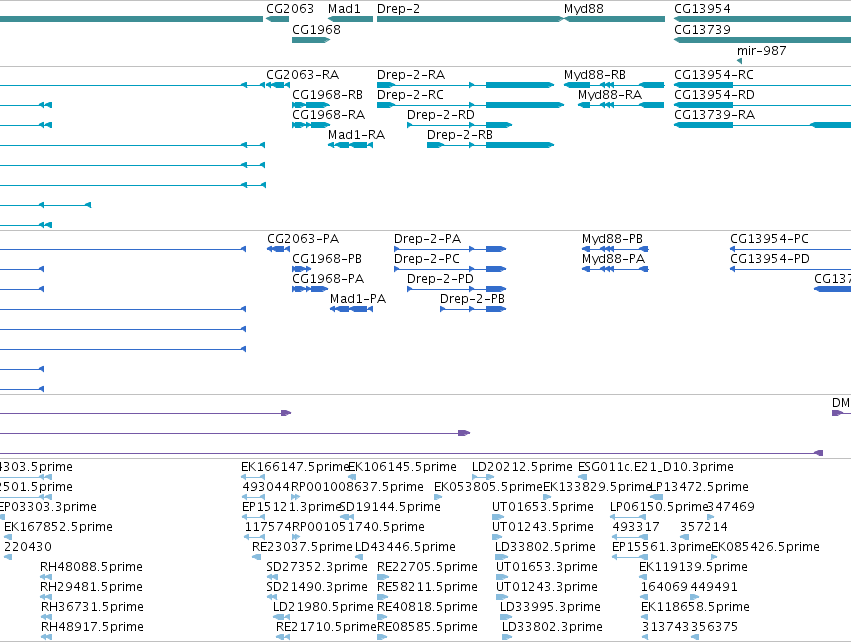This screenshot has height=642, width=851.
Task: Click the EK085426.5prime EST label
Action: pos(765,548)
